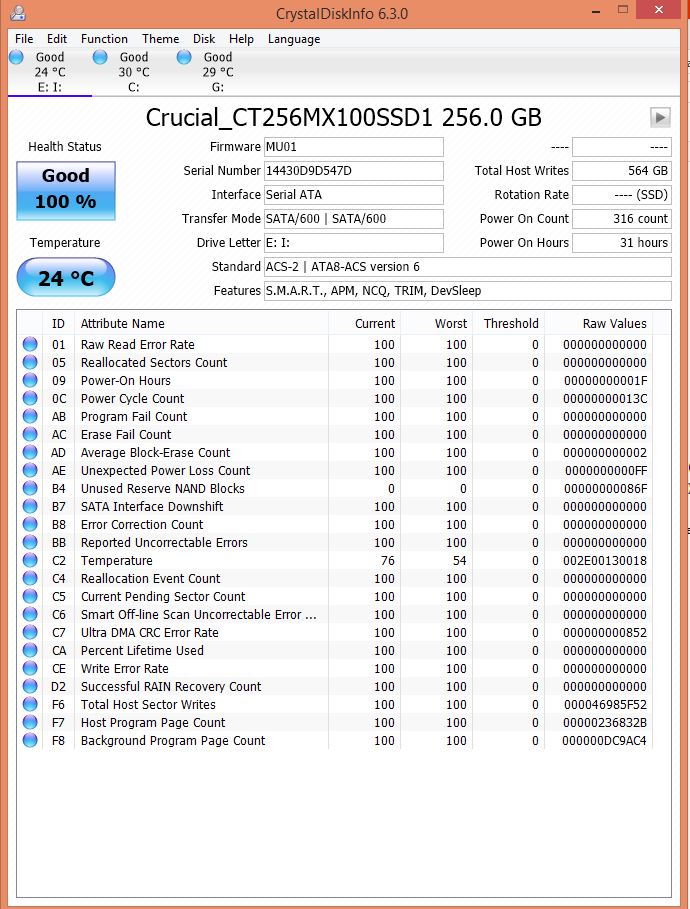
Task: Click status orb for Unexpected Power Loss Count
Action: tap(30, 470)
